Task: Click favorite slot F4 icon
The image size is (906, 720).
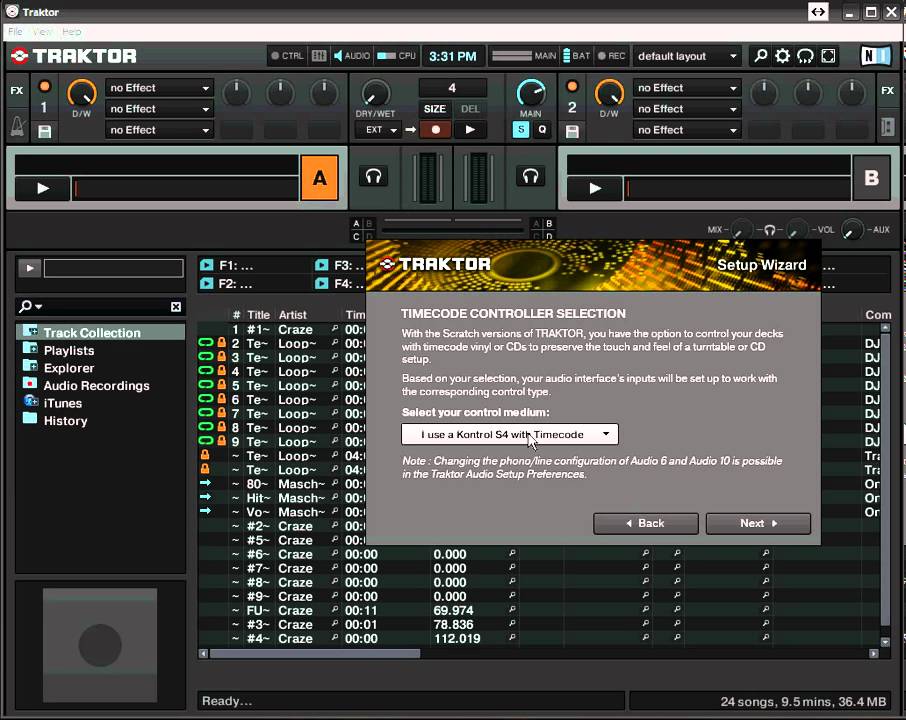Action: 321,284
